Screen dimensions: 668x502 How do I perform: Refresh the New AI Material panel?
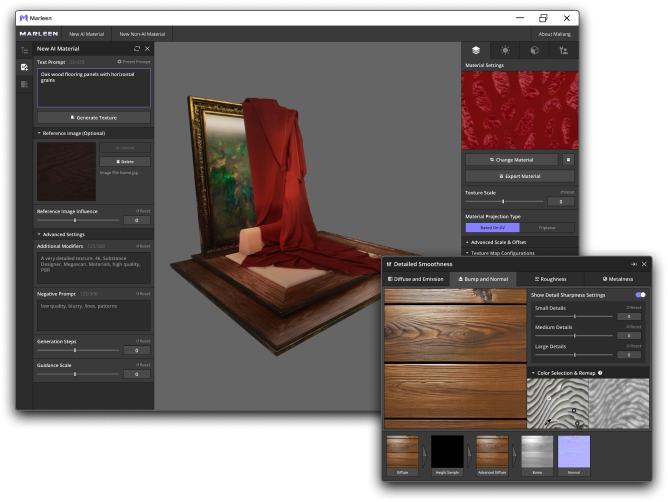pyautogui.click(x=137, y=49)
